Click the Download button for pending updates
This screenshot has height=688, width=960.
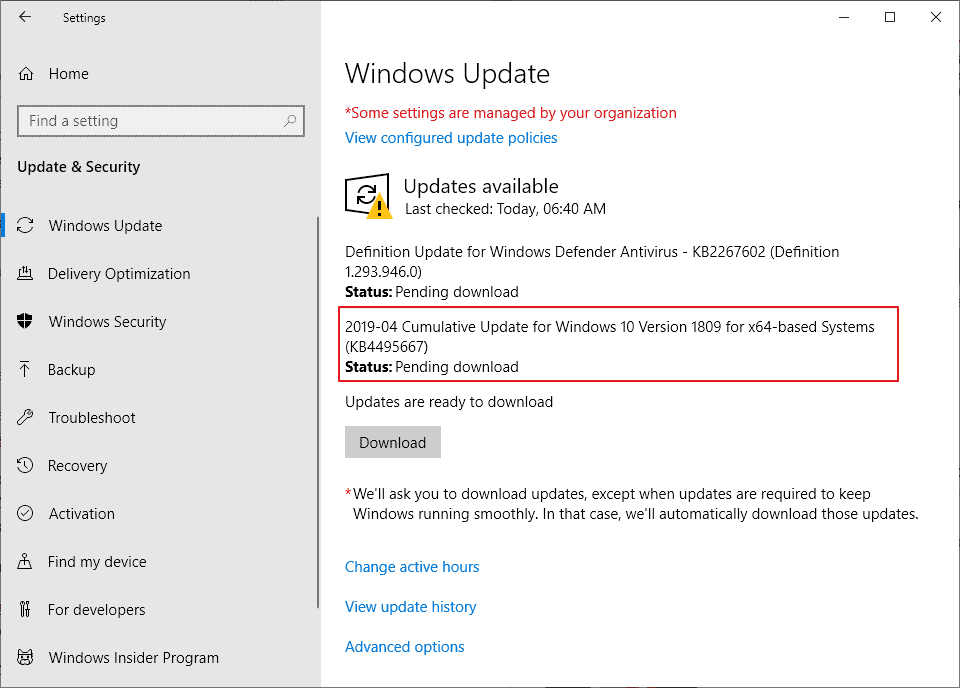click(x=392, y=441)
